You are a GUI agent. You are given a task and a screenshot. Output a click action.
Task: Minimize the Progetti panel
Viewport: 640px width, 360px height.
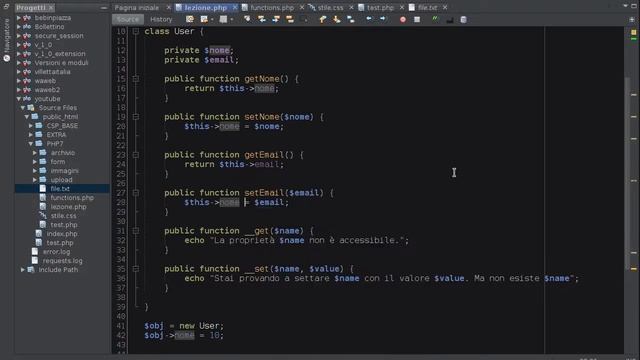click(104, 7)
